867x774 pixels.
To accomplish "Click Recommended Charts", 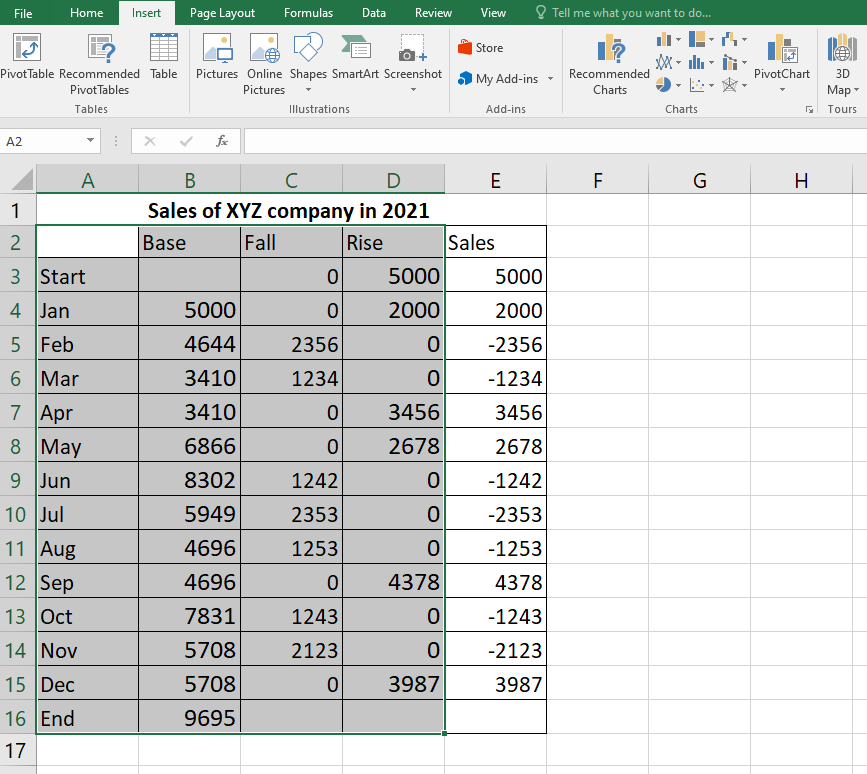I will (x=608, y=62).
